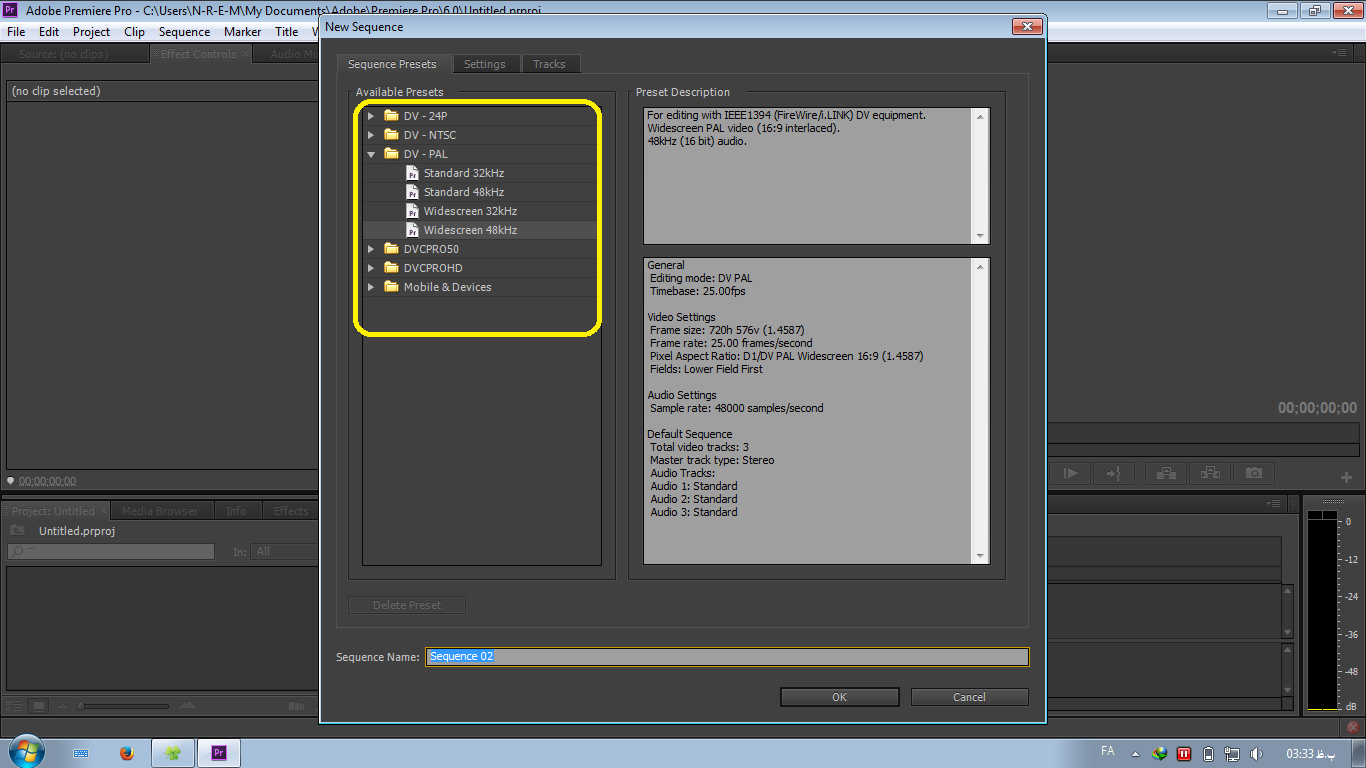
Task: Click the Extract button in Program Monitor
Action: click(x=1210, y=473)
